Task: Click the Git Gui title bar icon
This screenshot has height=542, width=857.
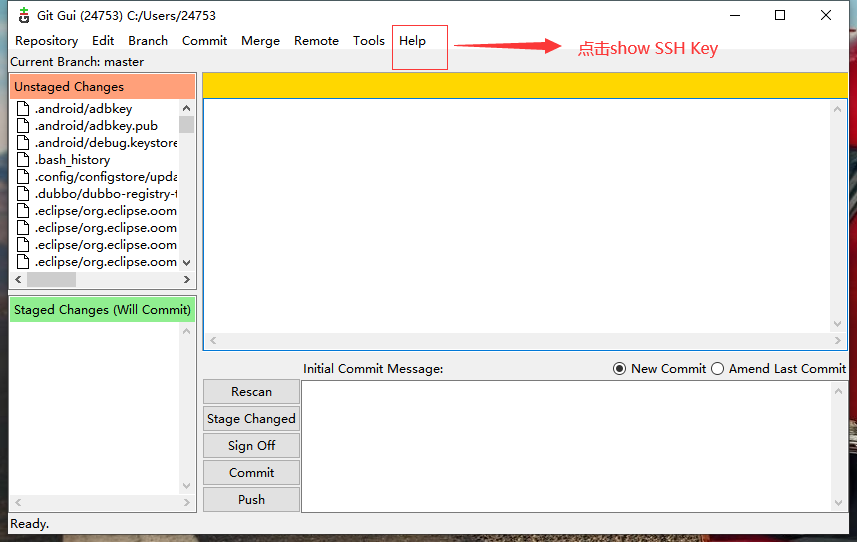Action: point(24,15)
